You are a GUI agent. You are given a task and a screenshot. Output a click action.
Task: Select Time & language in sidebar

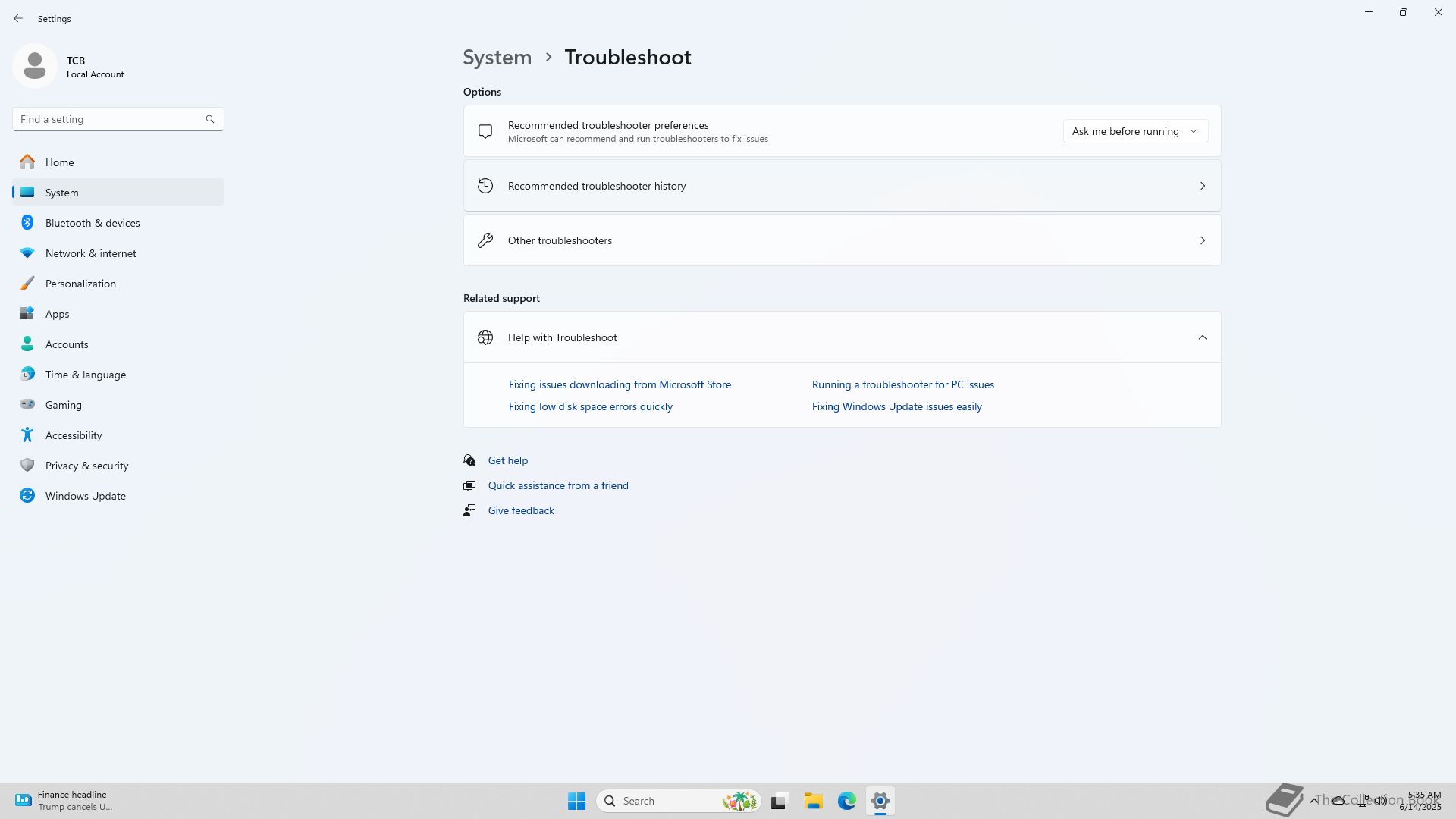(x=85, y=375)
